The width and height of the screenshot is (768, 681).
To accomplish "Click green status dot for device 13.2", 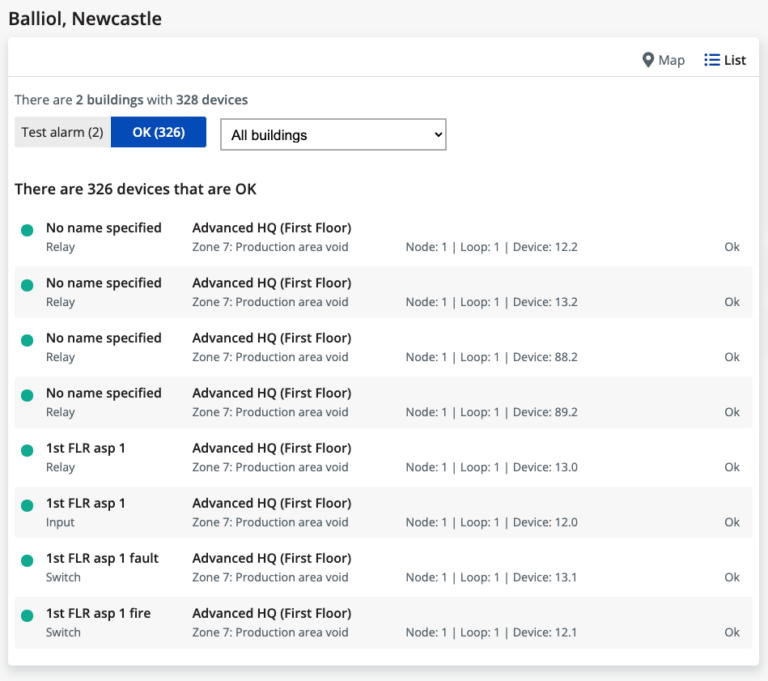I will click(28, 285).
